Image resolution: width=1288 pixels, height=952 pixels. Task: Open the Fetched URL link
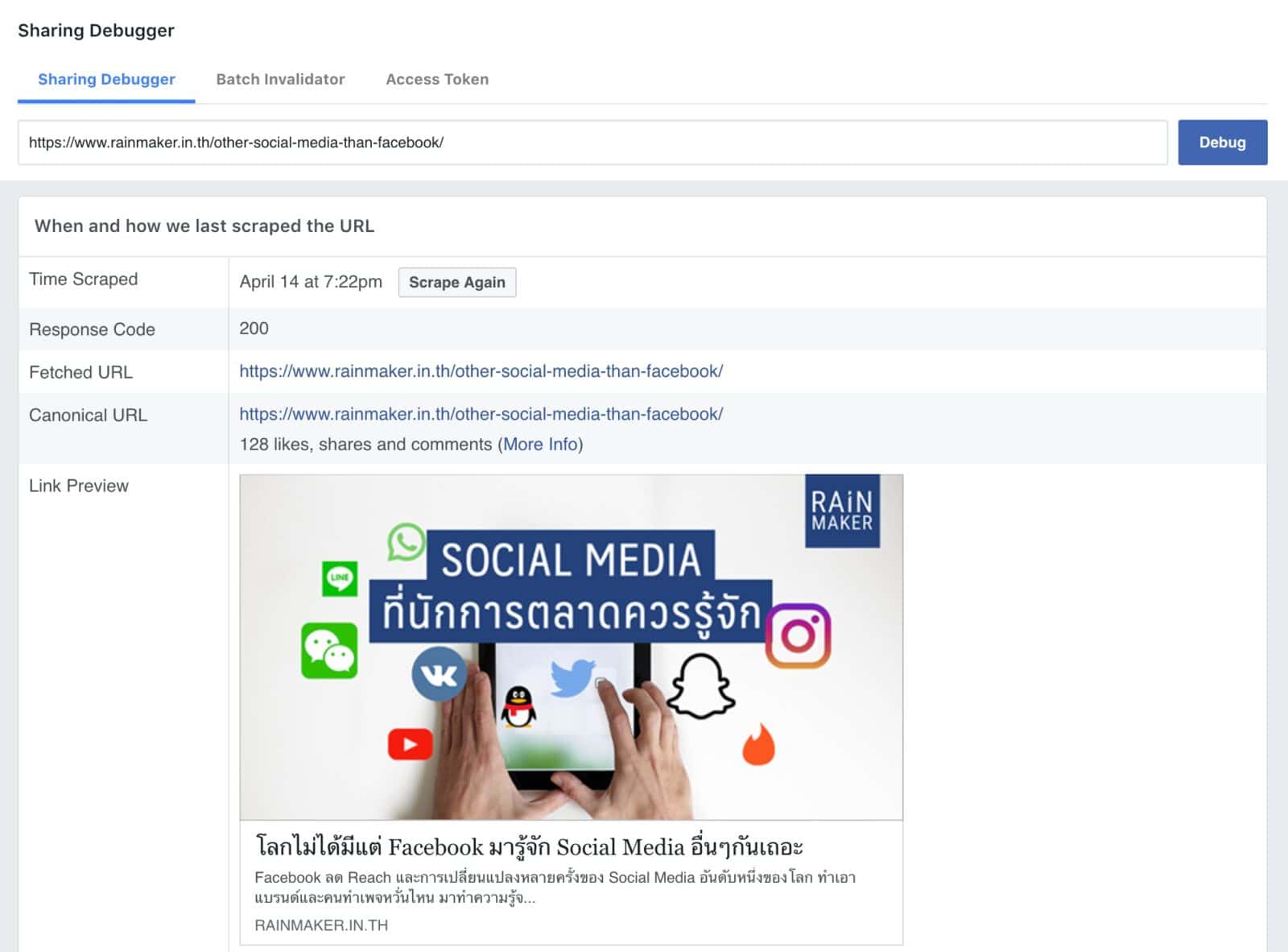[x=481, y=371]
